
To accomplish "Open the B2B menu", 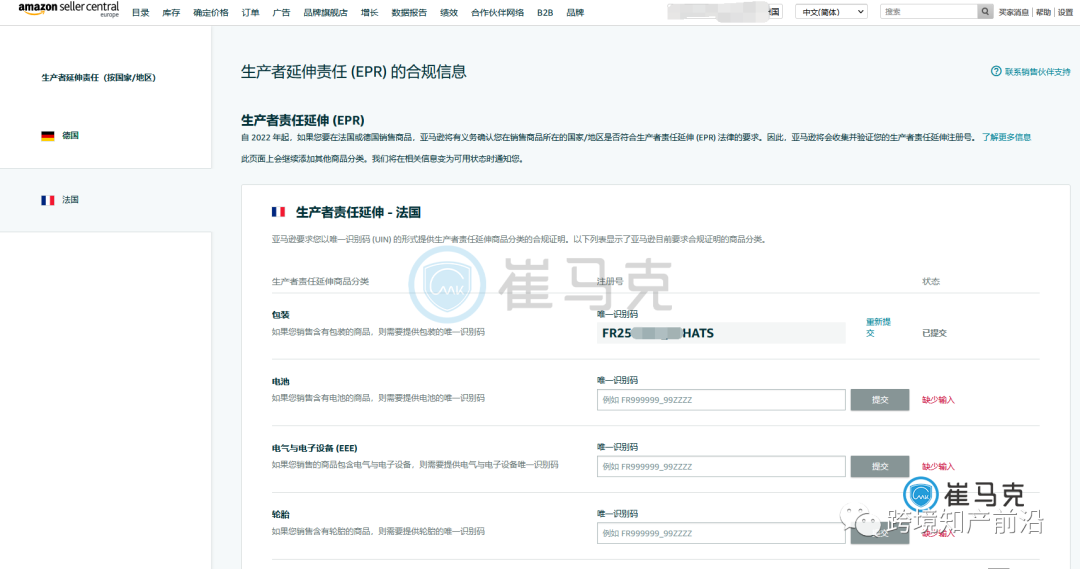I will click(545, 12).
